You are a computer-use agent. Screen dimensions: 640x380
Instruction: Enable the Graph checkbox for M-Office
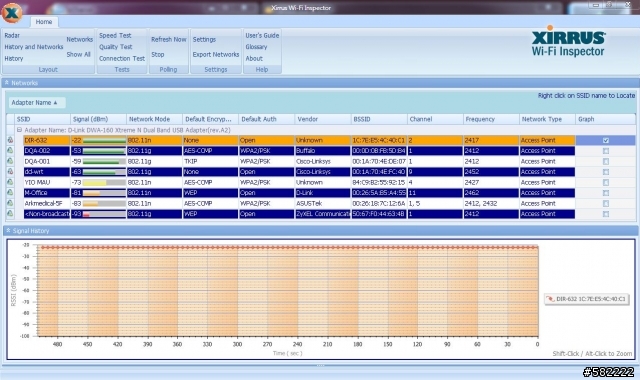point(606,193)
